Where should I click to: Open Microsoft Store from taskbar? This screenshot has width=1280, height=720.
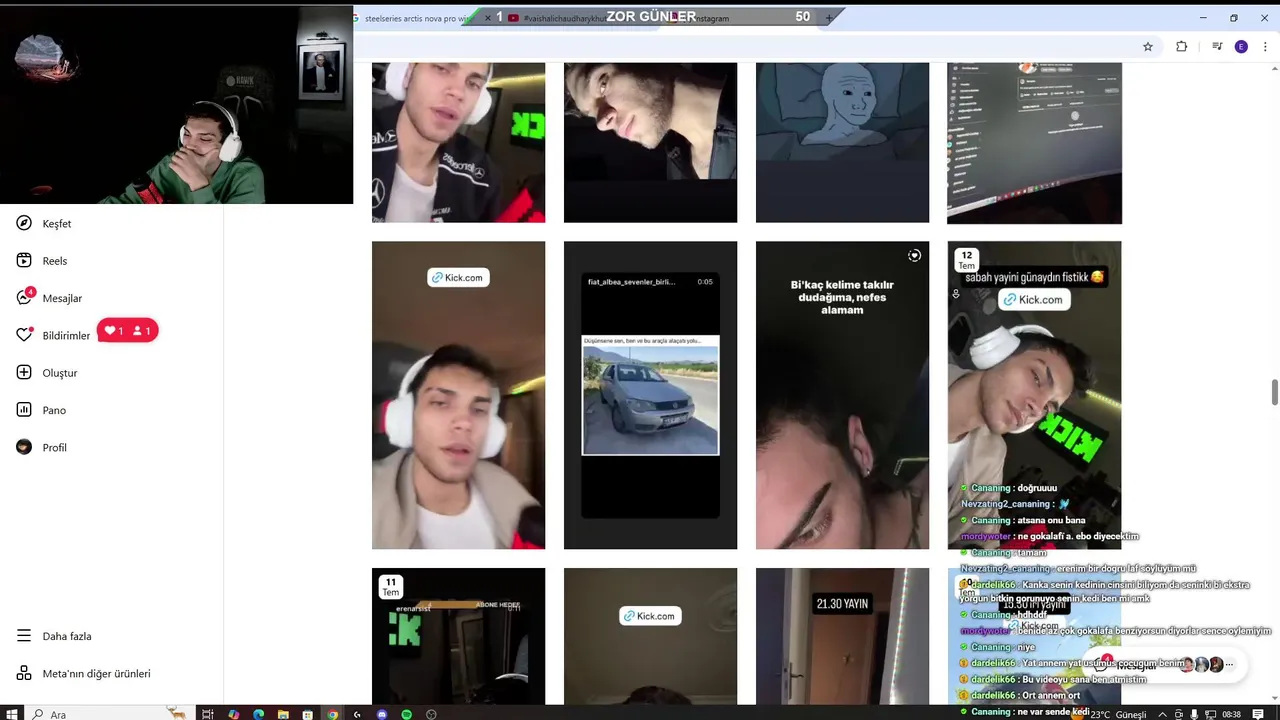pos(308,714)
